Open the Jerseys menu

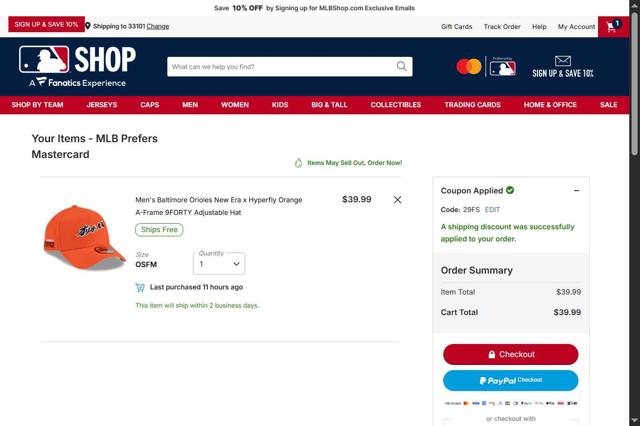(102, 105)
